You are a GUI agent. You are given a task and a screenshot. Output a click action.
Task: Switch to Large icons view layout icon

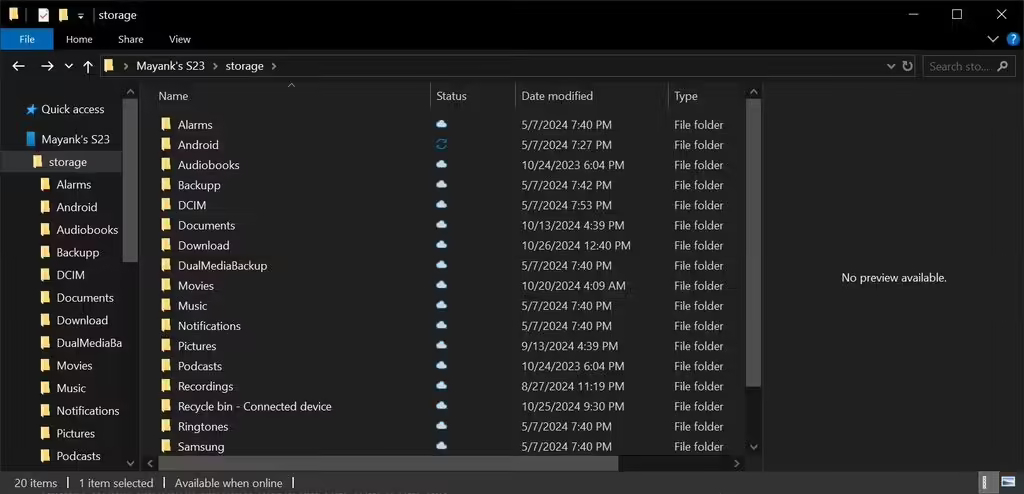point(1008,483)
